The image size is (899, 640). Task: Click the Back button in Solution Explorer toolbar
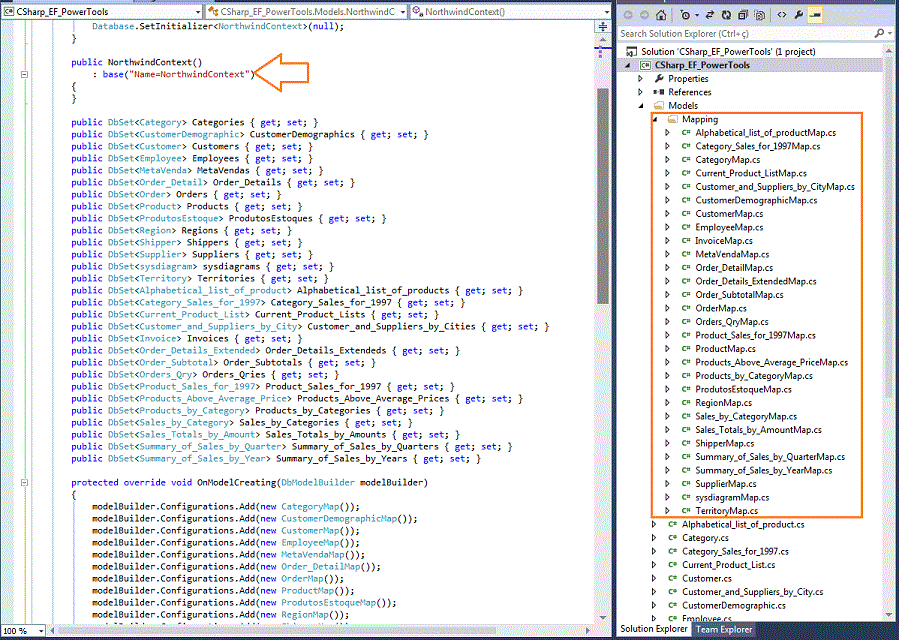pos(628,15)
